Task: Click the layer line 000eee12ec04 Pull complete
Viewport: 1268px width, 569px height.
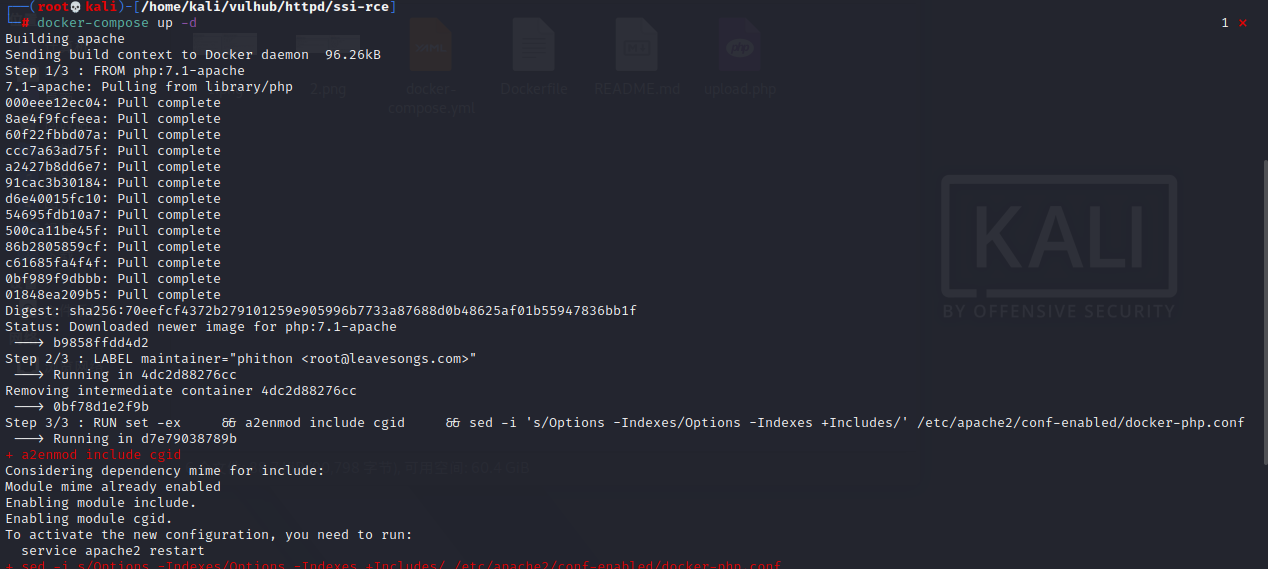Action: tap(113, 103)
